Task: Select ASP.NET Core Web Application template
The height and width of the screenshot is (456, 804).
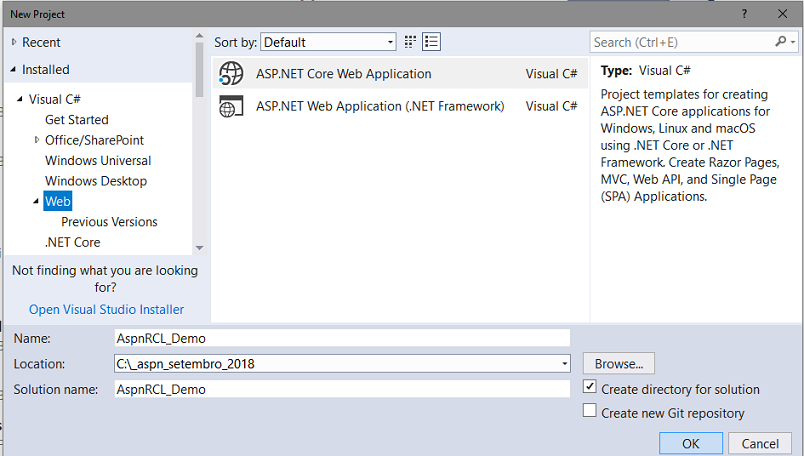Action: [x=400, y=73]
